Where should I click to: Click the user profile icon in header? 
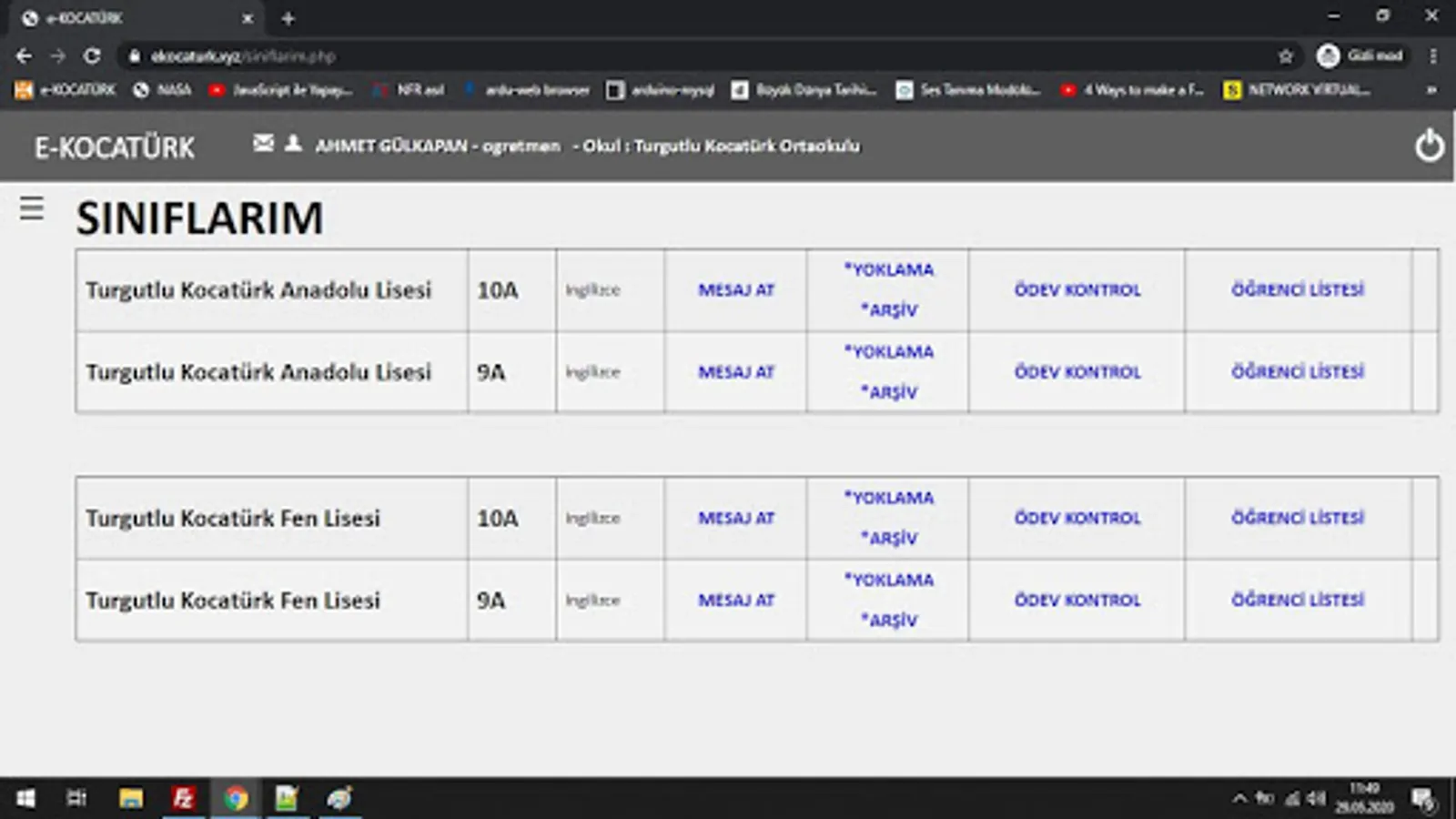tap(293, 143)
